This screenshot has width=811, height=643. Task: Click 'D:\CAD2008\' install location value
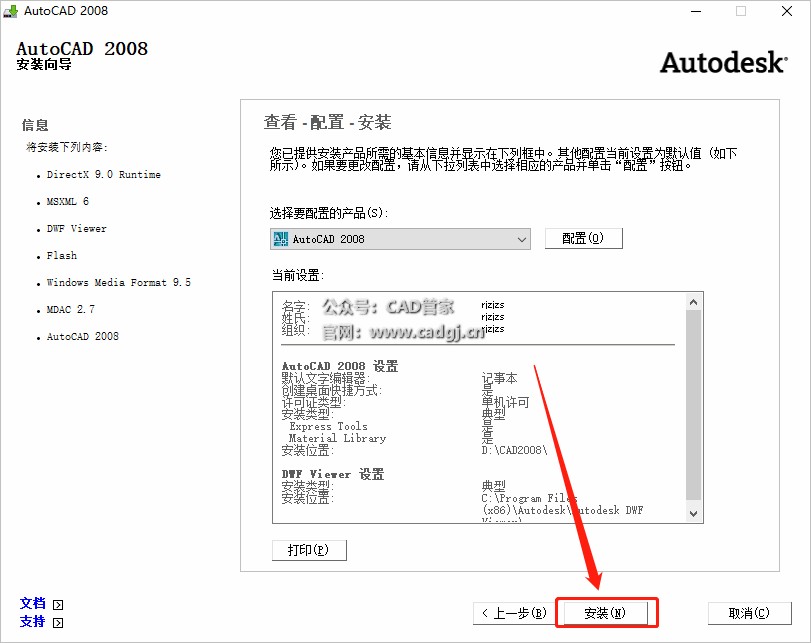click(x=514, y=450)
